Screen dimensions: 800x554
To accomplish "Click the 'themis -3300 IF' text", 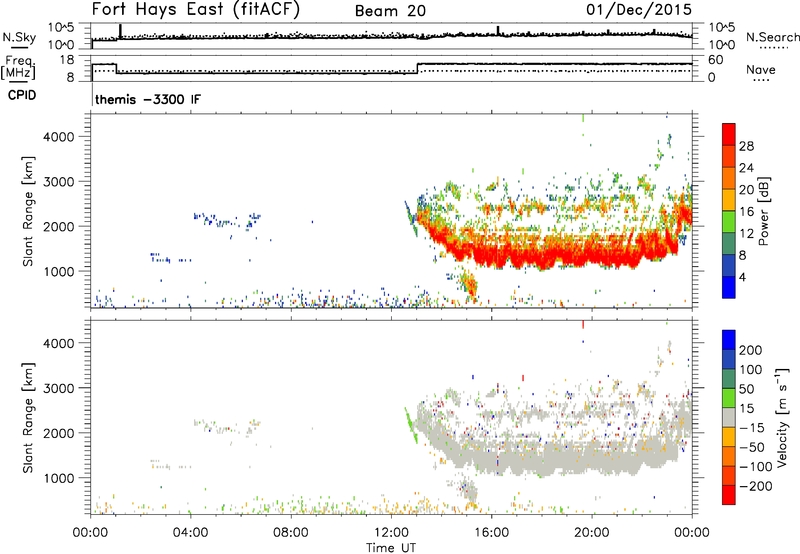I will [x=148, y=99].
